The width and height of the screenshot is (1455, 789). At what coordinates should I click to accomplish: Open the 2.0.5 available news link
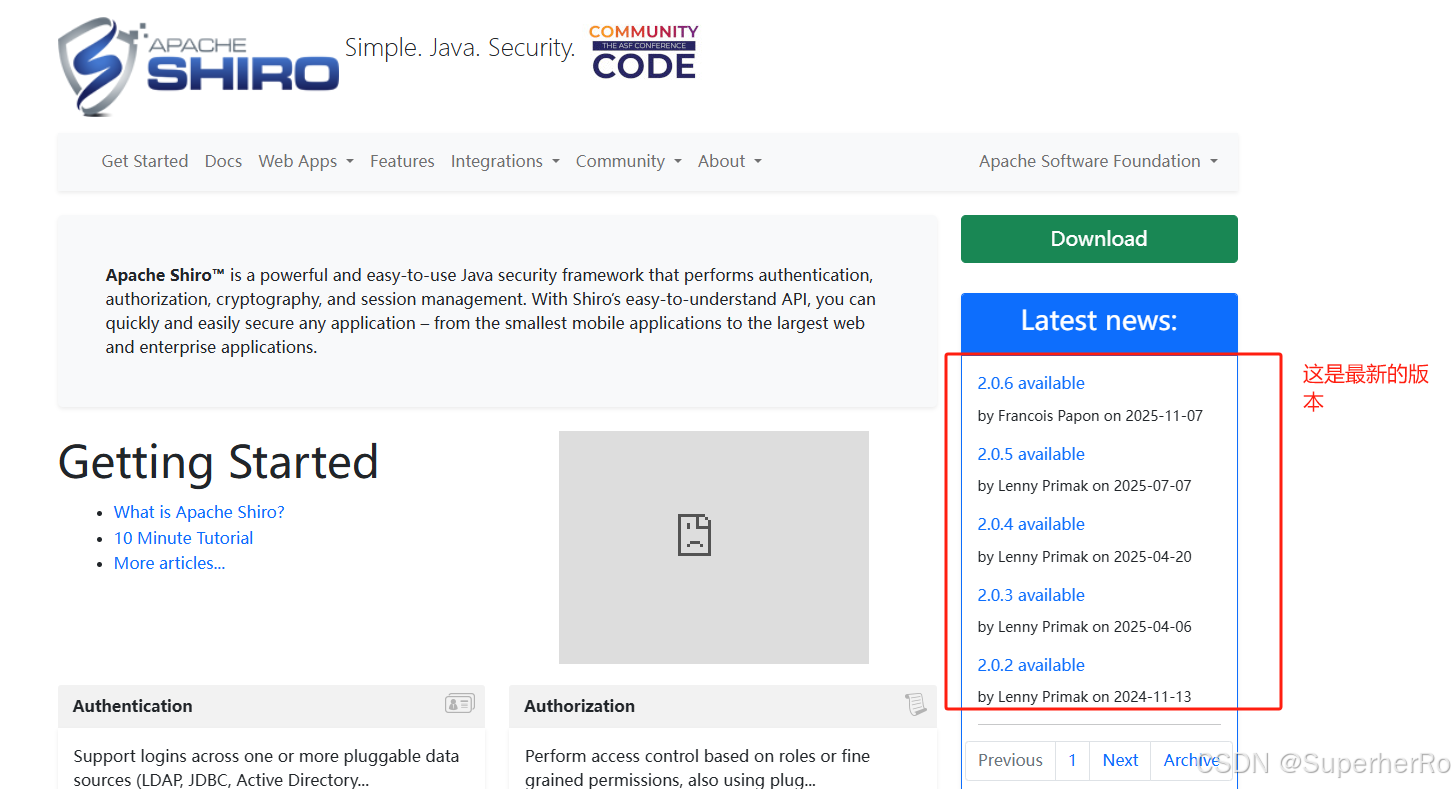(x=1031, y=454)
